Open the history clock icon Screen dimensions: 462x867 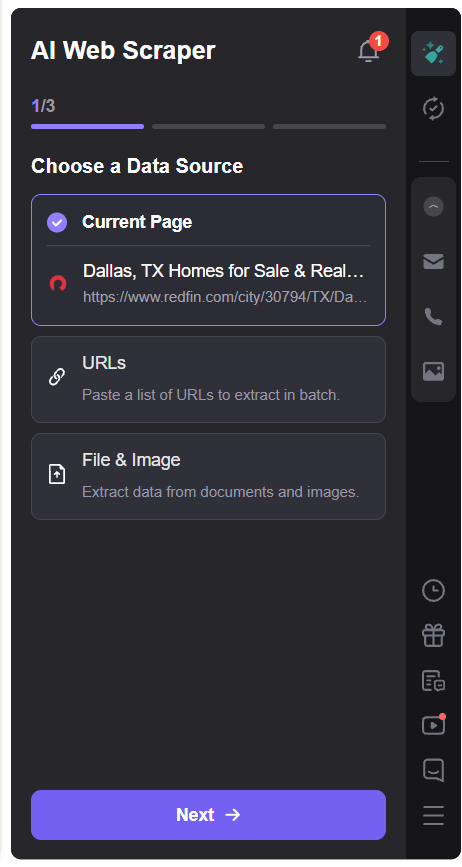point(433,590)
